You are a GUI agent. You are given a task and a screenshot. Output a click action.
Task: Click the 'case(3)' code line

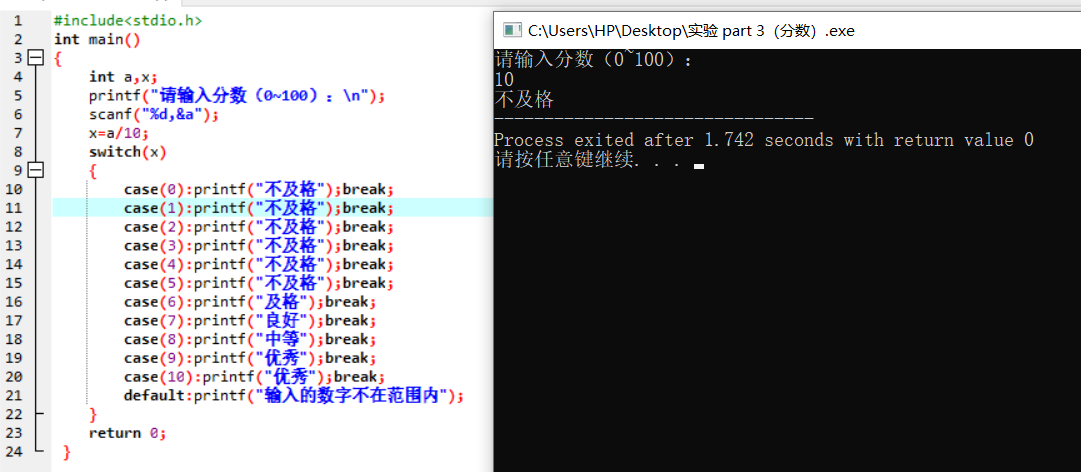[259, 245]
